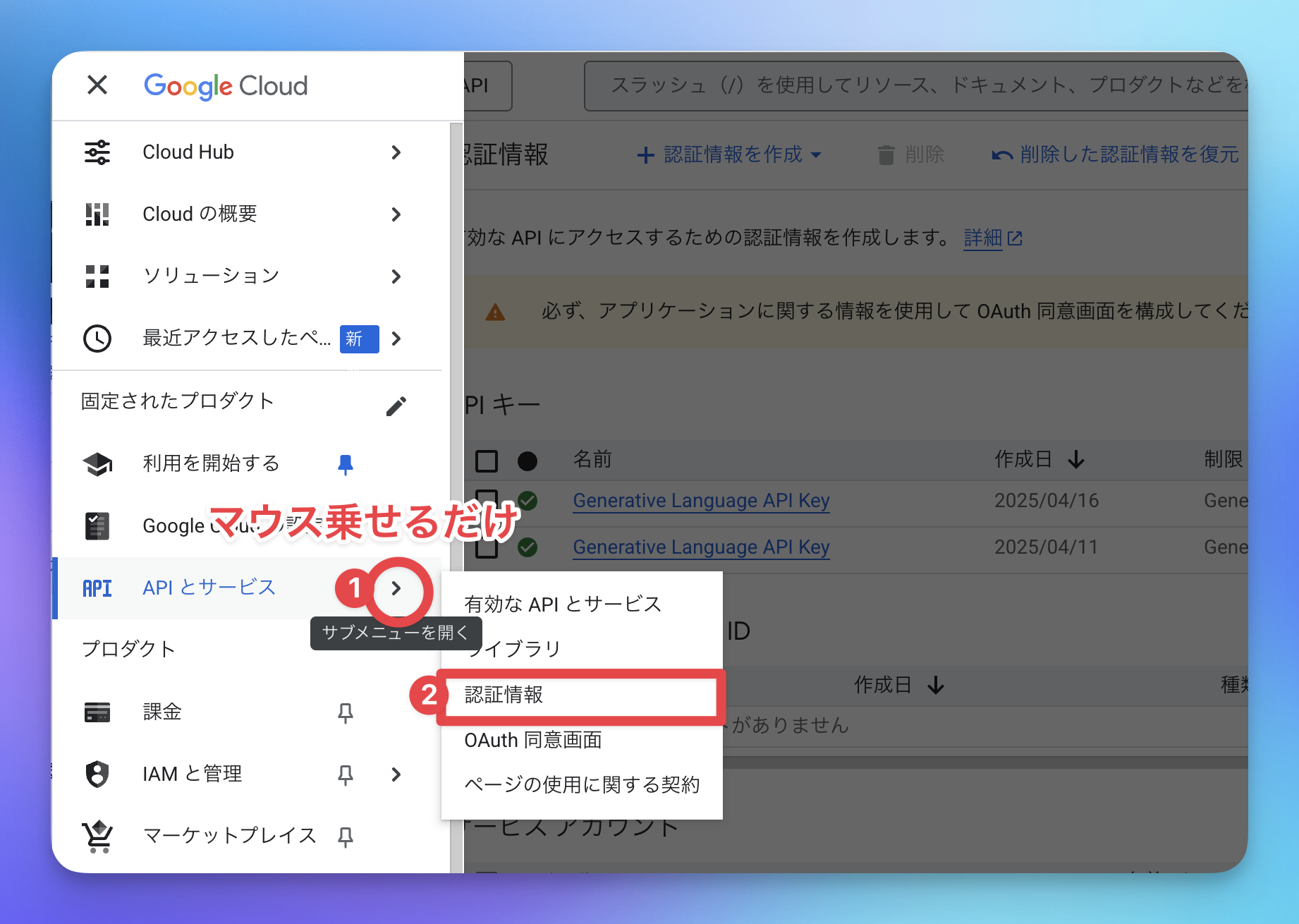Select 認証情報 in the submenu
Image resolution: width=1299 pixels, height=924 pixels.
(x=504, y=695)
